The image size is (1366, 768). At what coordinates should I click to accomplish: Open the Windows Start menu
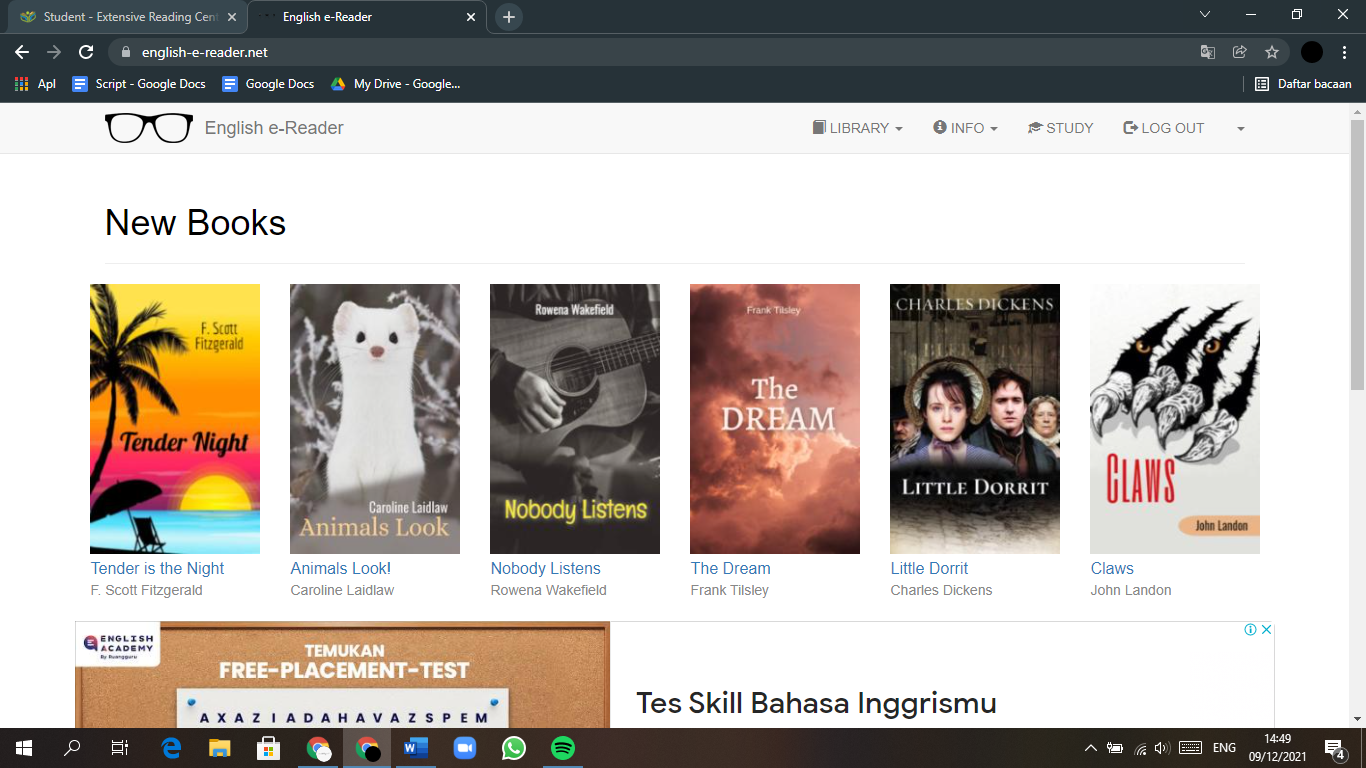pyautogui.click(x=24, y=748)
